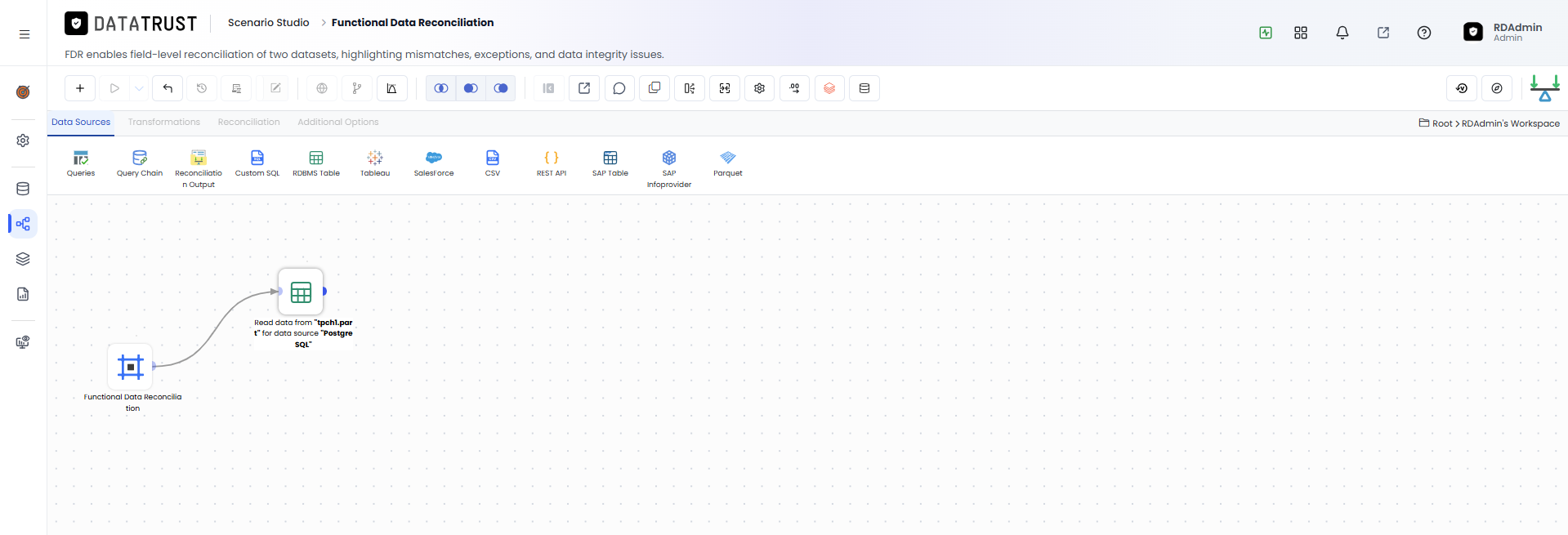Select the Custom SQL source
1568x535 pixels.
[257, 163]
